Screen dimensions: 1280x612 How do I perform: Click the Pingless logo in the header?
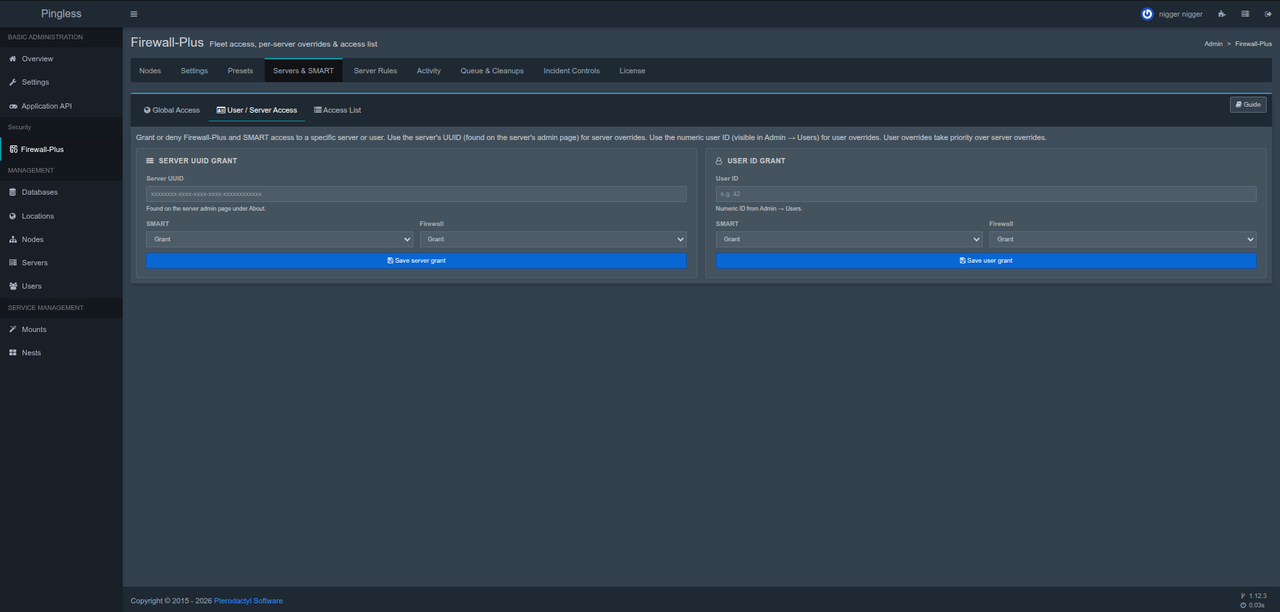61,14
